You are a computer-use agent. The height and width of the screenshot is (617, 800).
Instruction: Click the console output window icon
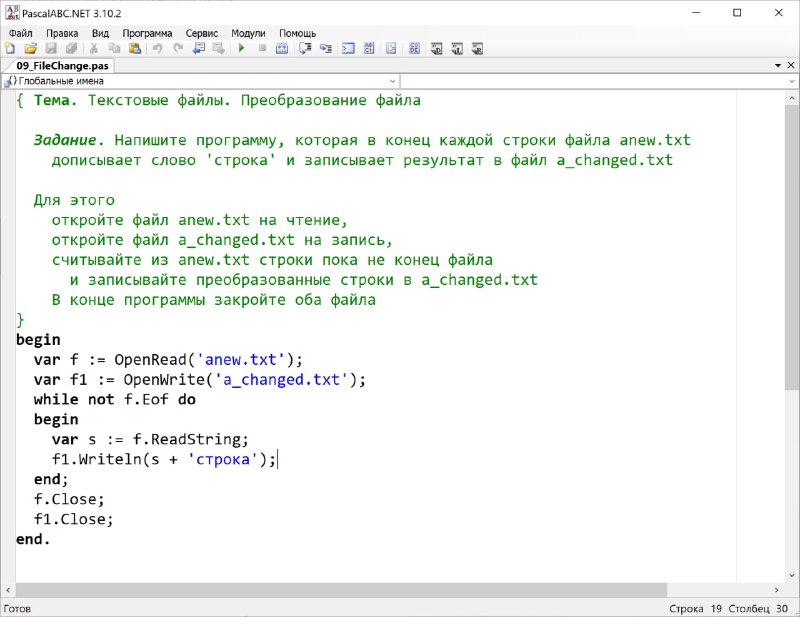point(348,48)
